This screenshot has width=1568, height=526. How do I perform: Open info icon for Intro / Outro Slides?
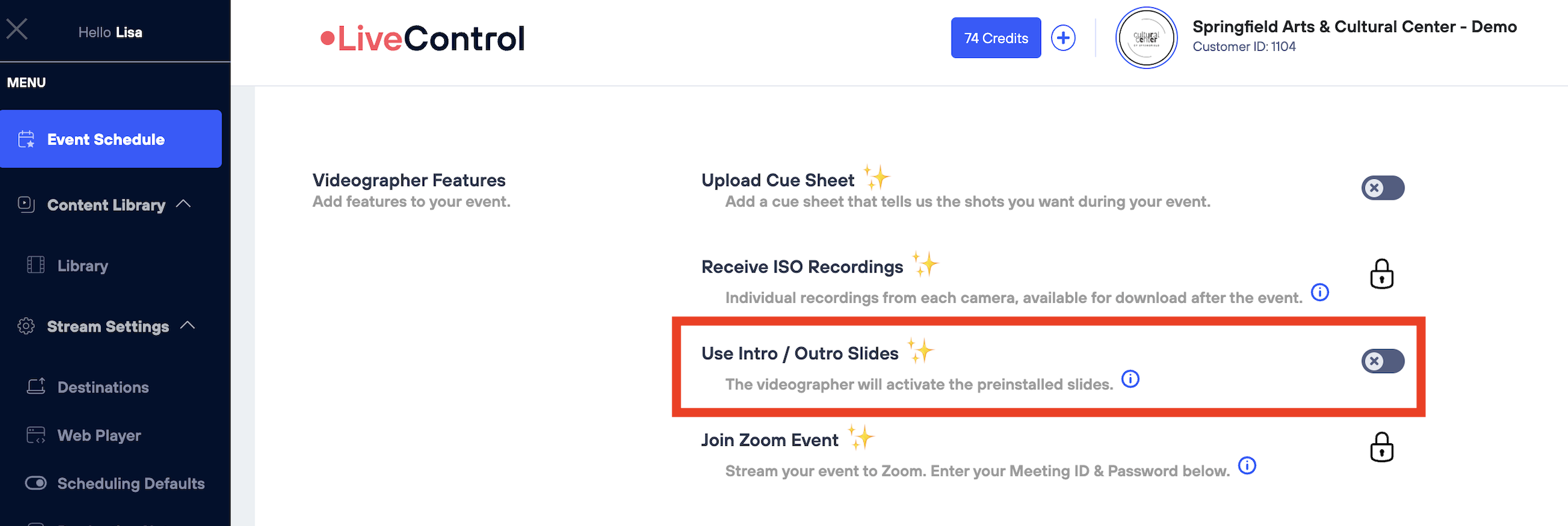click(x=1131, y=379)
